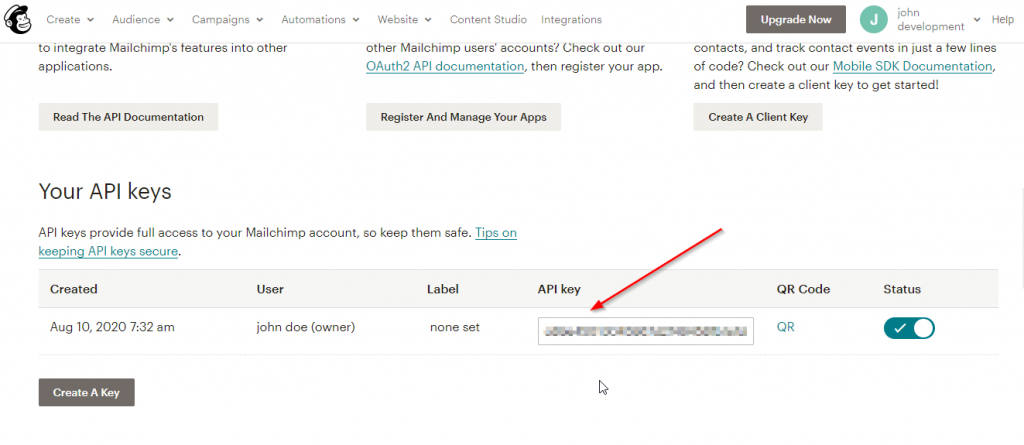This screenshot has height=445, width=1024.
Task: Click the 'Your API keys' heading
Action: [x=105, y=191]
